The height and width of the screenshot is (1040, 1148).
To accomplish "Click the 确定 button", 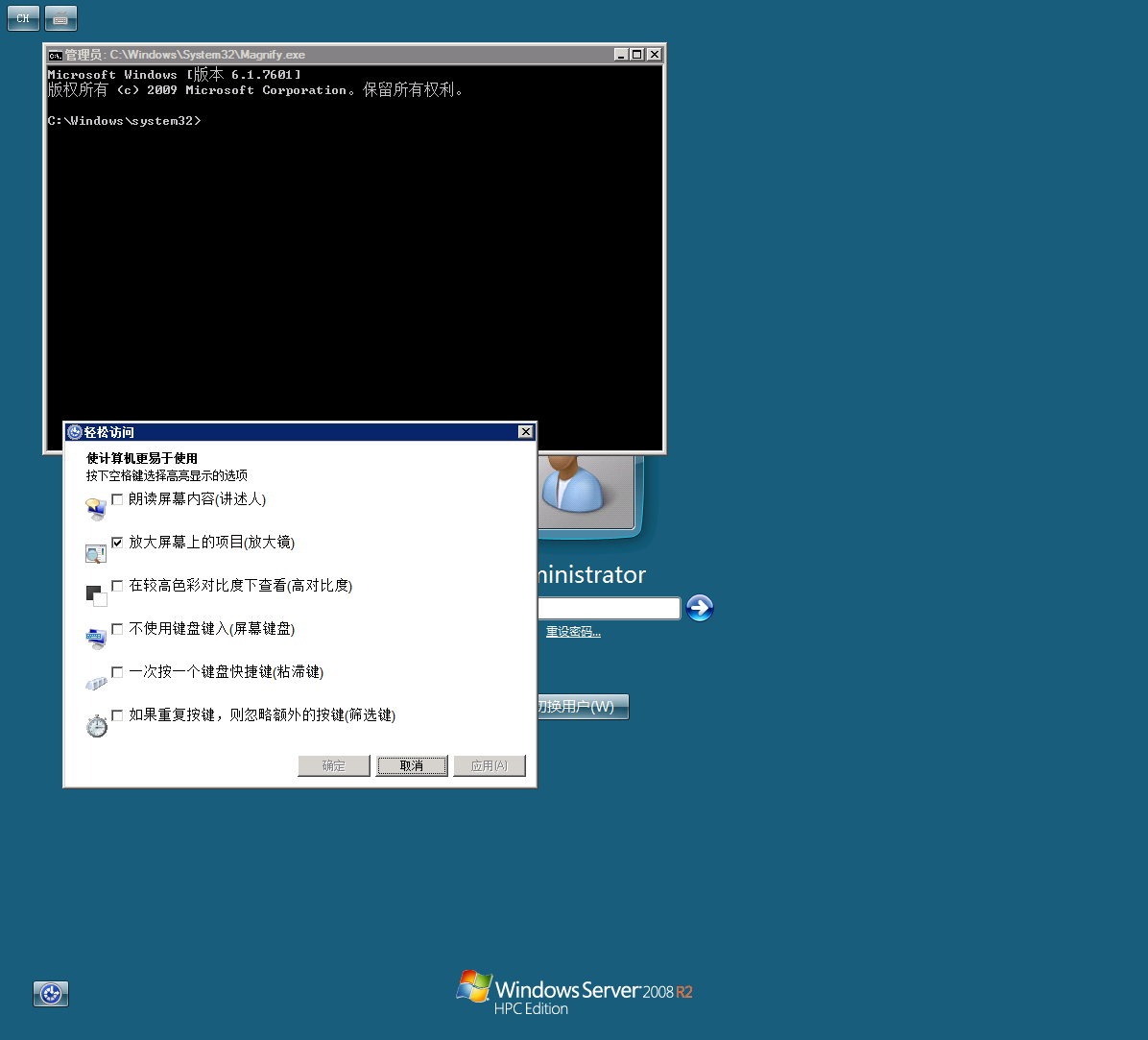I will tap(334, 766).
